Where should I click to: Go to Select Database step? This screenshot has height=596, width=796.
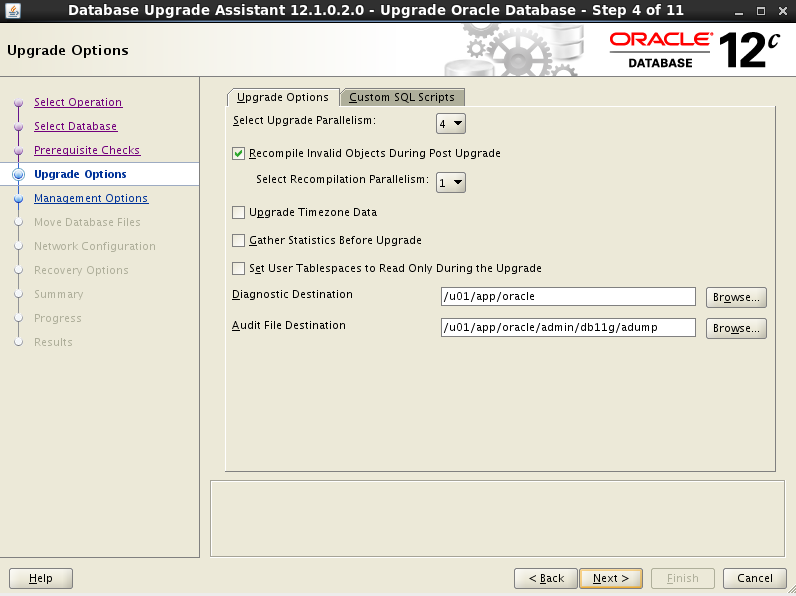[76, 126]
